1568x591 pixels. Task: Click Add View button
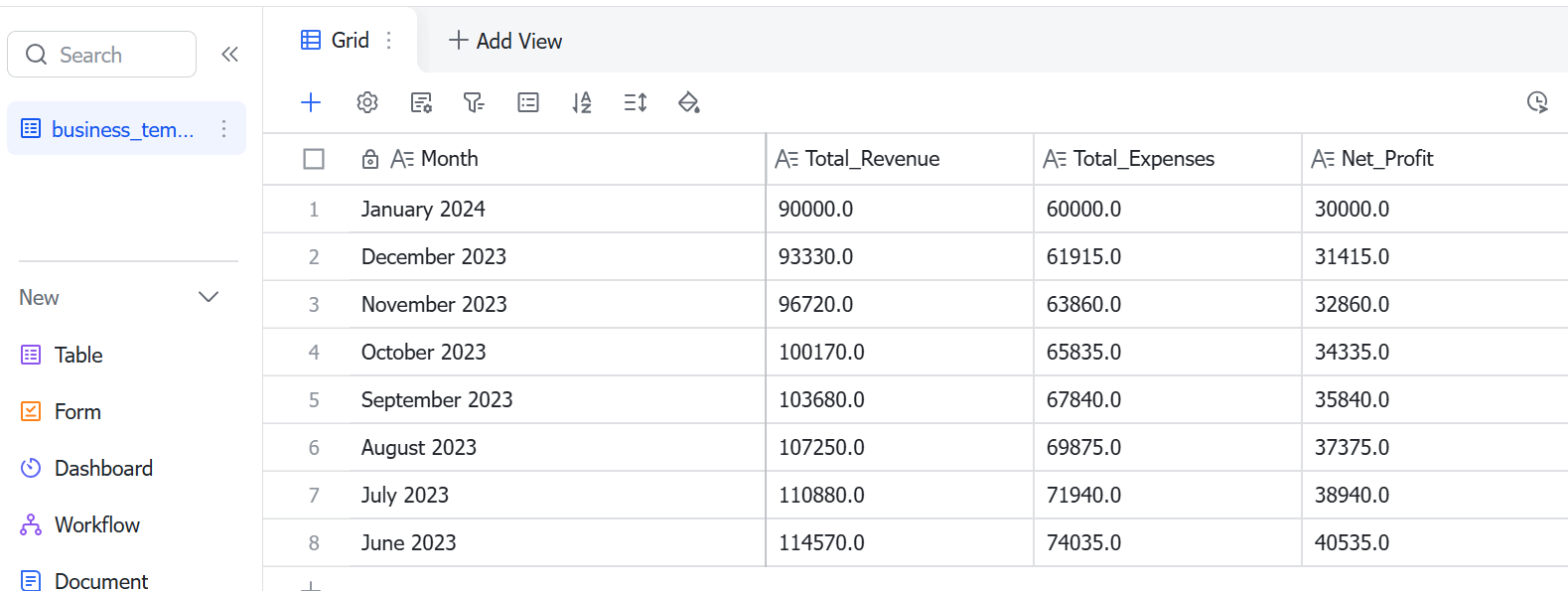coord(505,41)
